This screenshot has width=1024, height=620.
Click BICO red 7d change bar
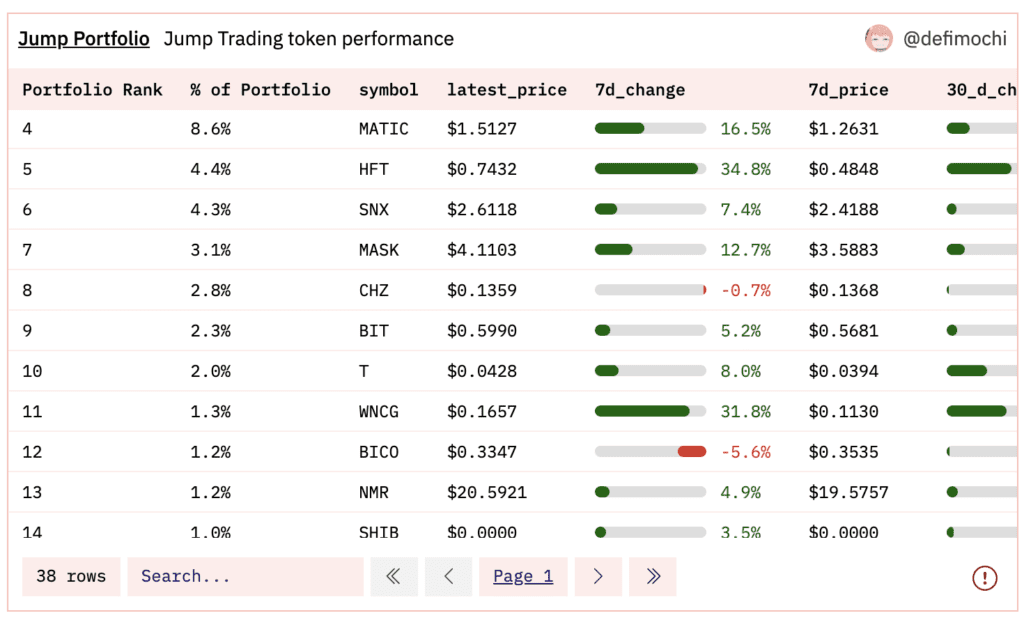tap(692, 451)
